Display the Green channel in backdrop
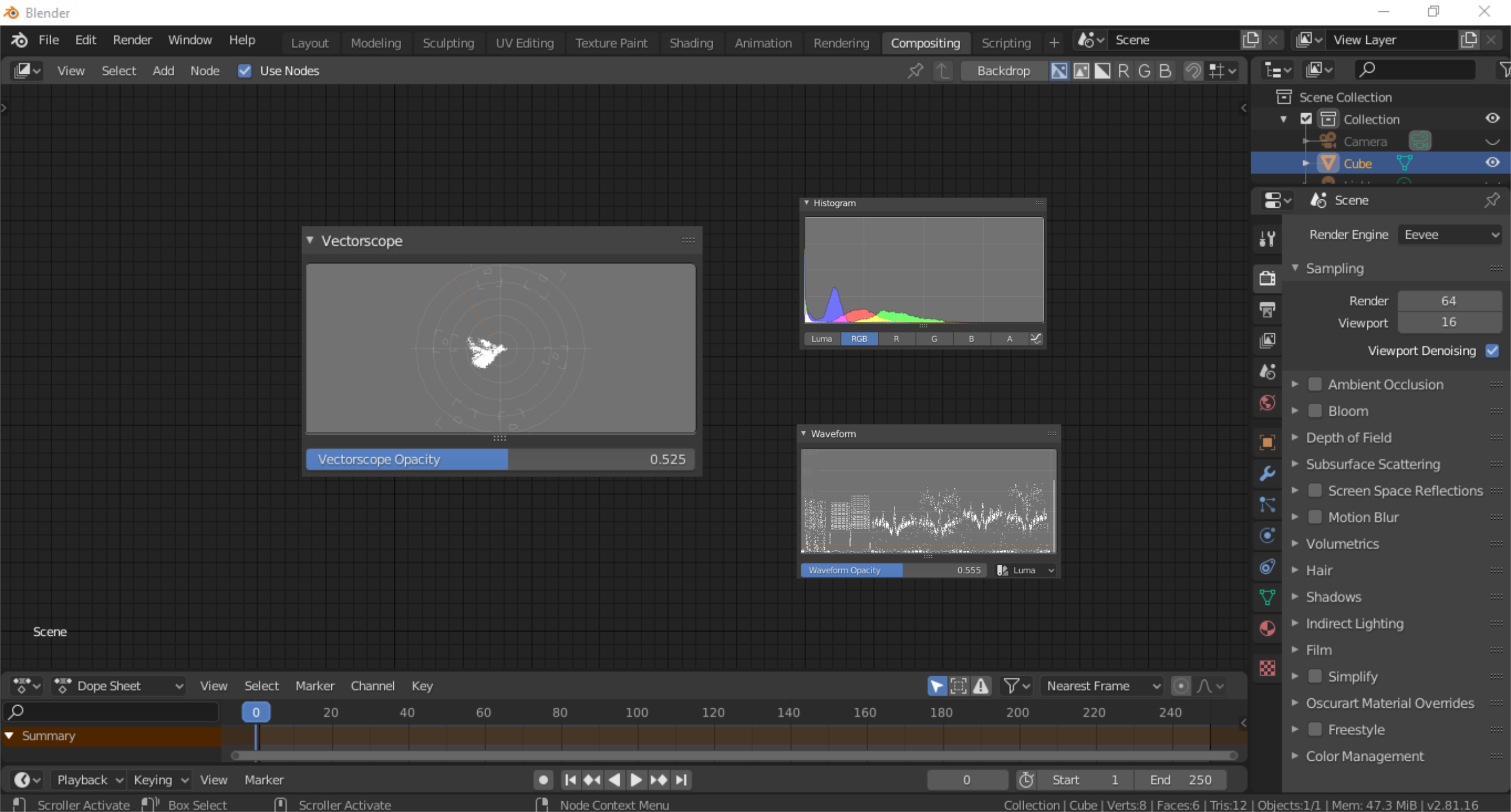Image resolution: width=1511 pixels, height=812 pixels. [x=1144, y=71]
